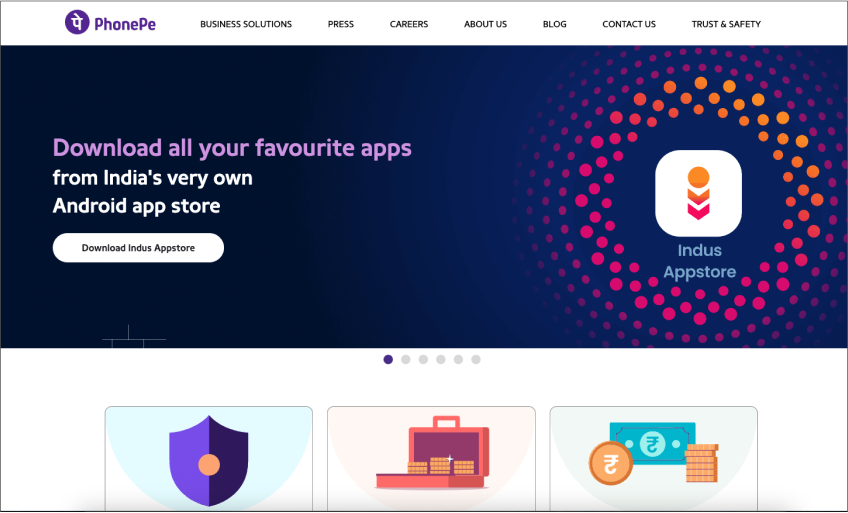
Task: Jump to the last carousel slide dot
Action: 476,359
